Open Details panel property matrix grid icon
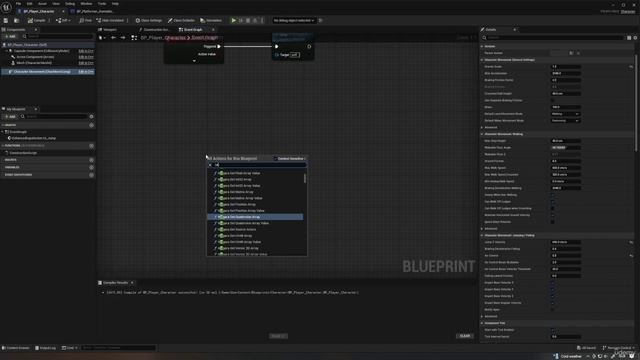Screen dimensions: 640x360 coord(629,38)
